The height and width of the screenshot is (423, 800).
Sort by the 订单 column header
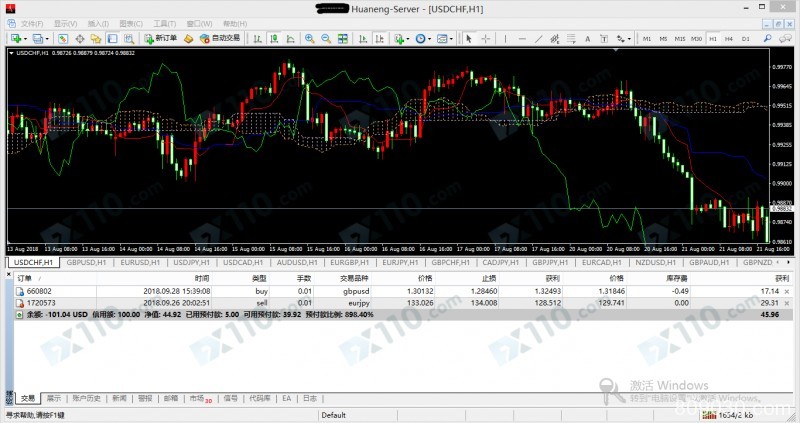coord(24,279)
